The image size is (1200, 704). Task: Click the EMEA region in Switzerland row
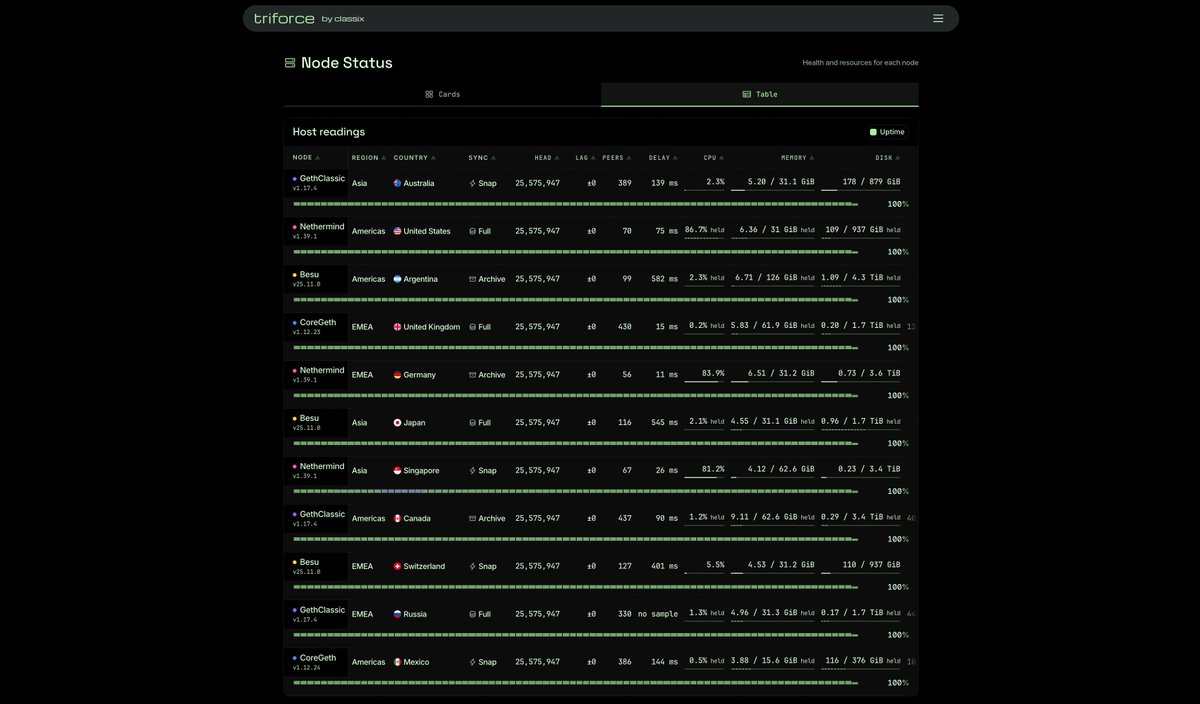pos(362,566)
